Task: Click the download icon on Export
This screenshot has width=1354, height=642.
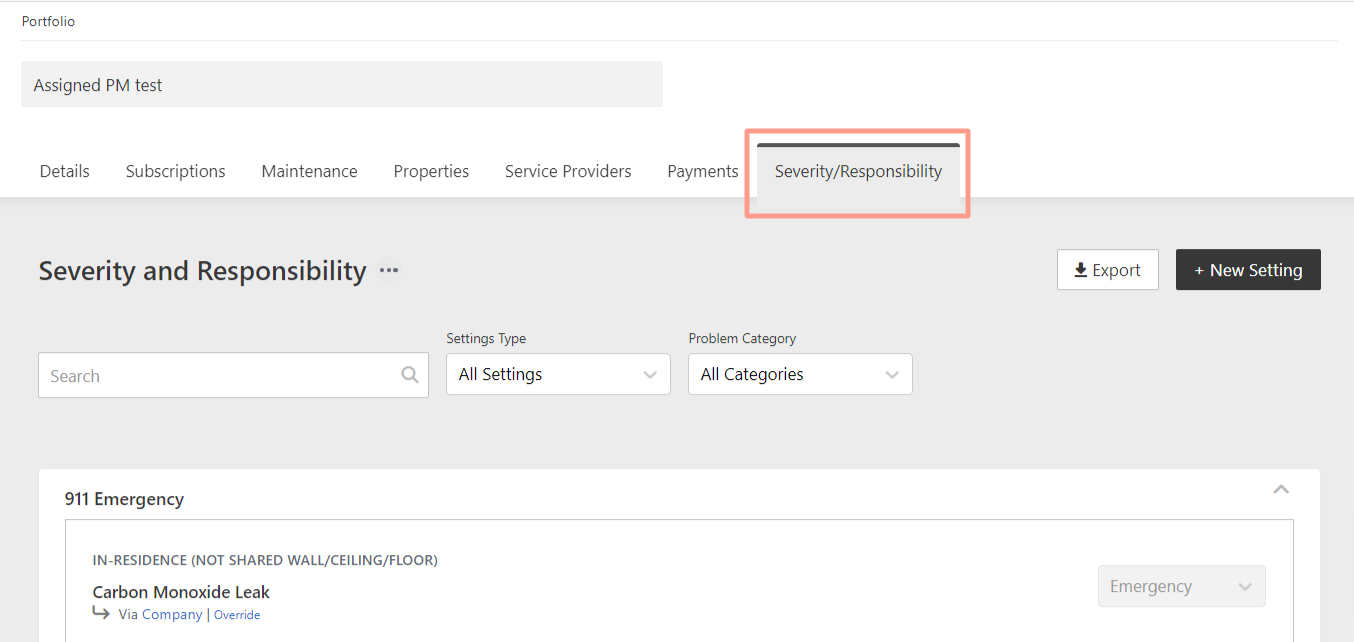Action: point(1081,270)
